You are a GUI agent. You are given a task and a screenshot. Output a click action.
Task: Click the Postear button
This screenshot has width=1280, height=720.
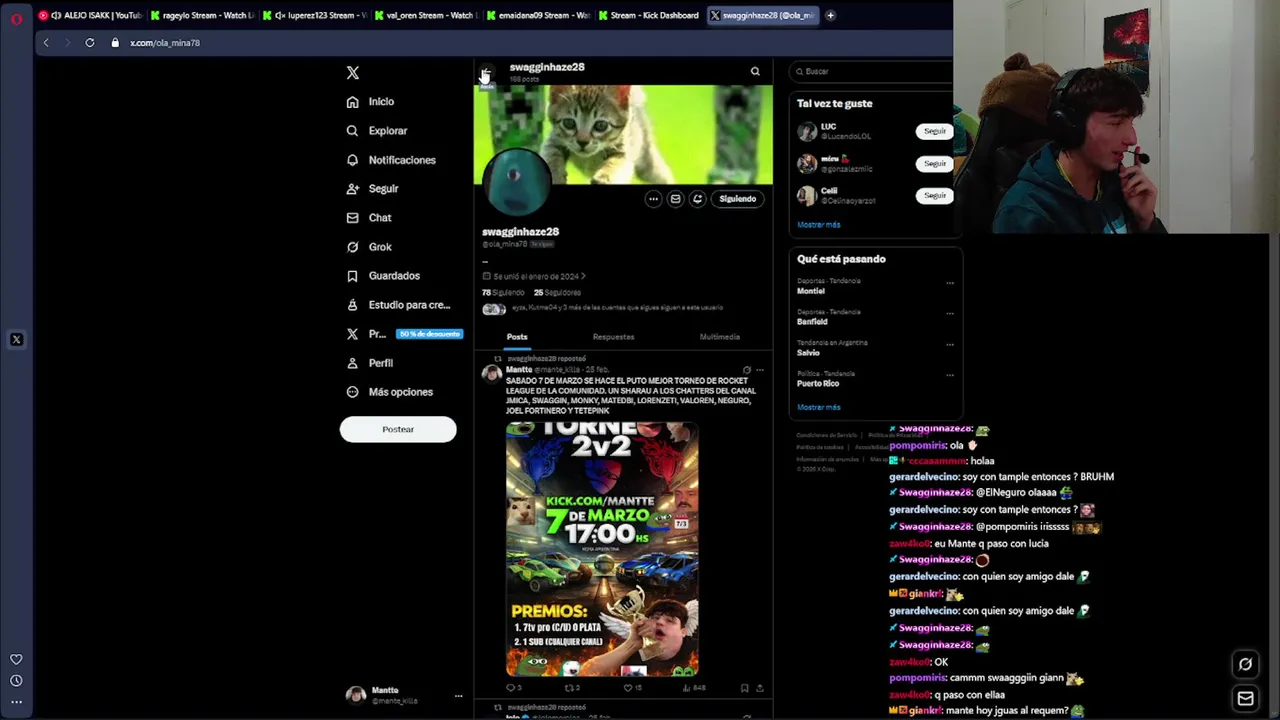tap(398, 429)
